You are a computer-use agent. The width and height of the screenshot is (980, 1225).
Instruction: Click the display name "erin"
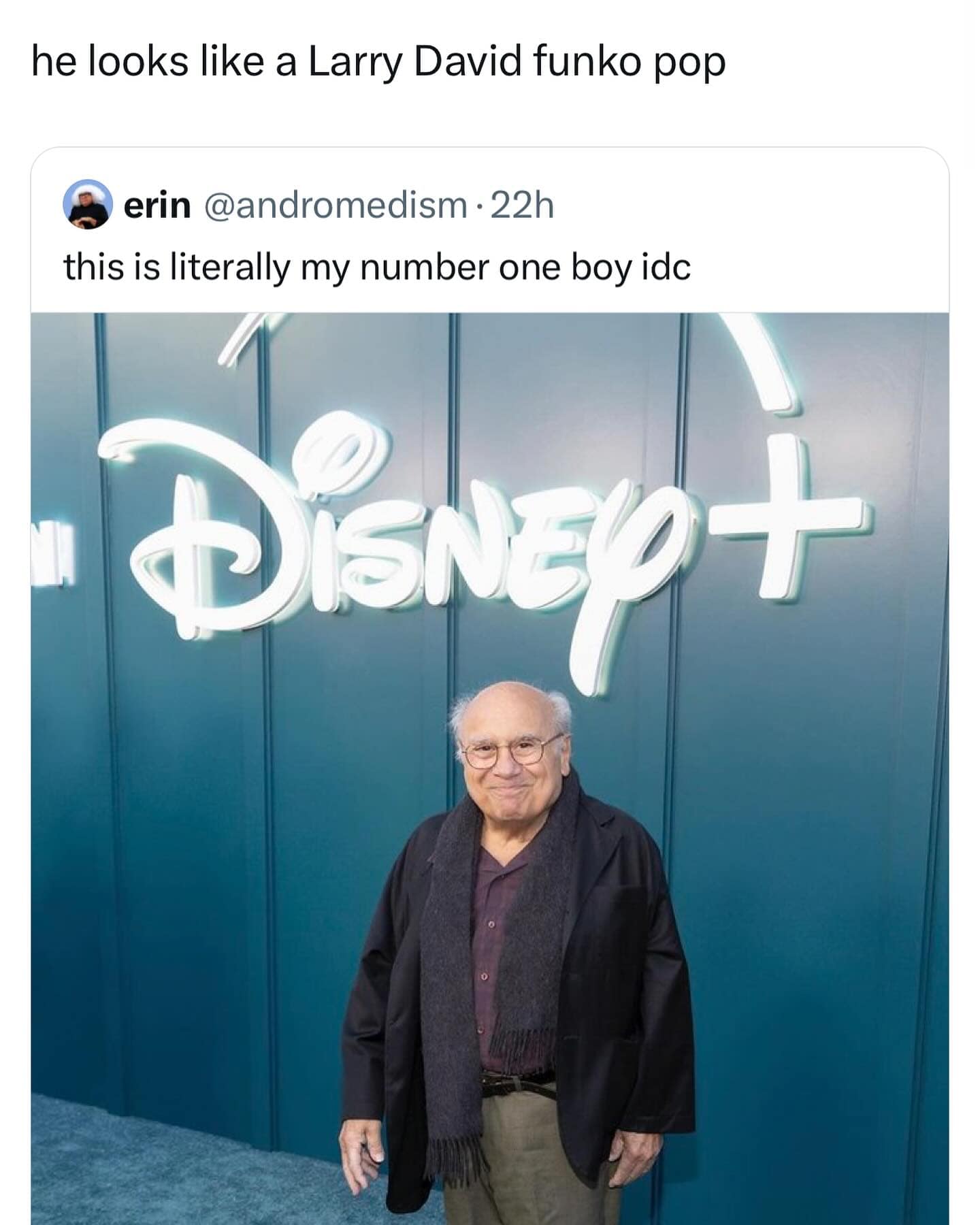click(x=157, y=205)
